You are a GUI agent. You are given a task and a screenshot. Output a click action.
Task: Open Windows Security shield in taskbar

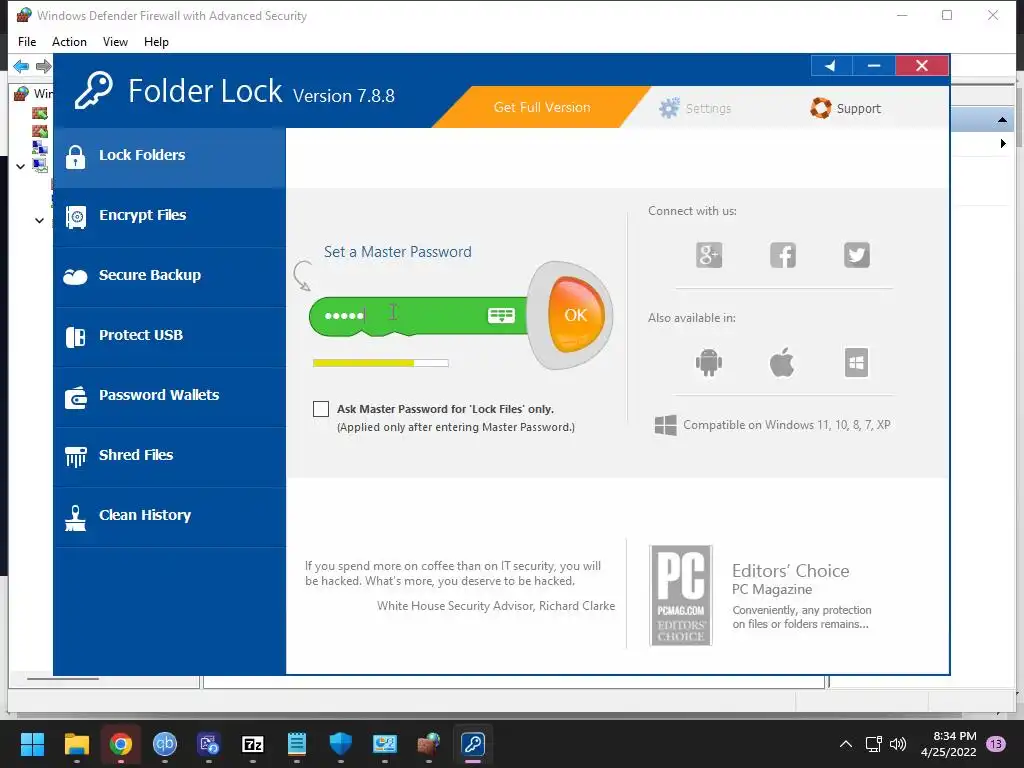tap(341, 744)
